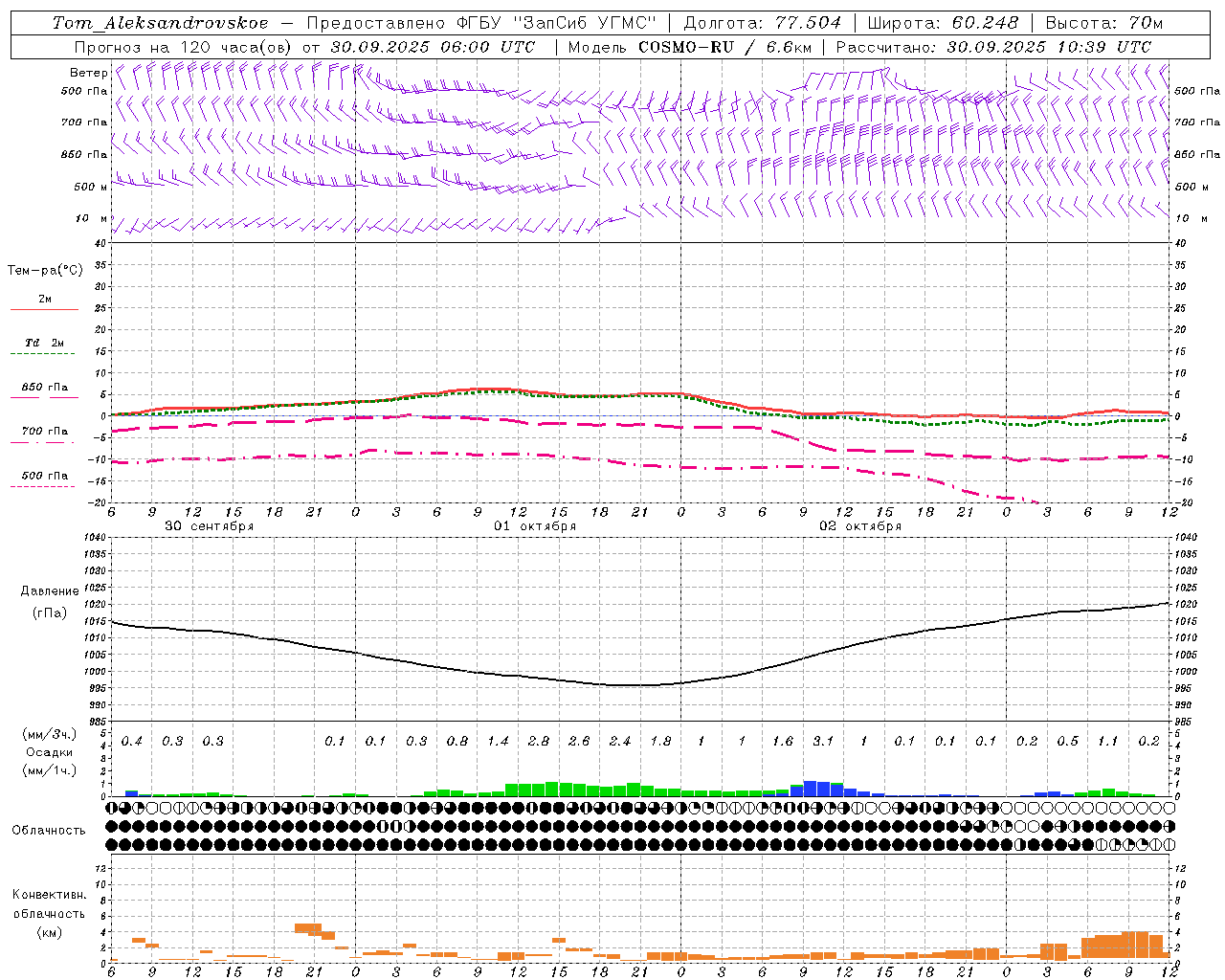This screenshot has width=1225, height=980.
Task: Click the Ветер wind panel label
Action: [x=88, y=73]
